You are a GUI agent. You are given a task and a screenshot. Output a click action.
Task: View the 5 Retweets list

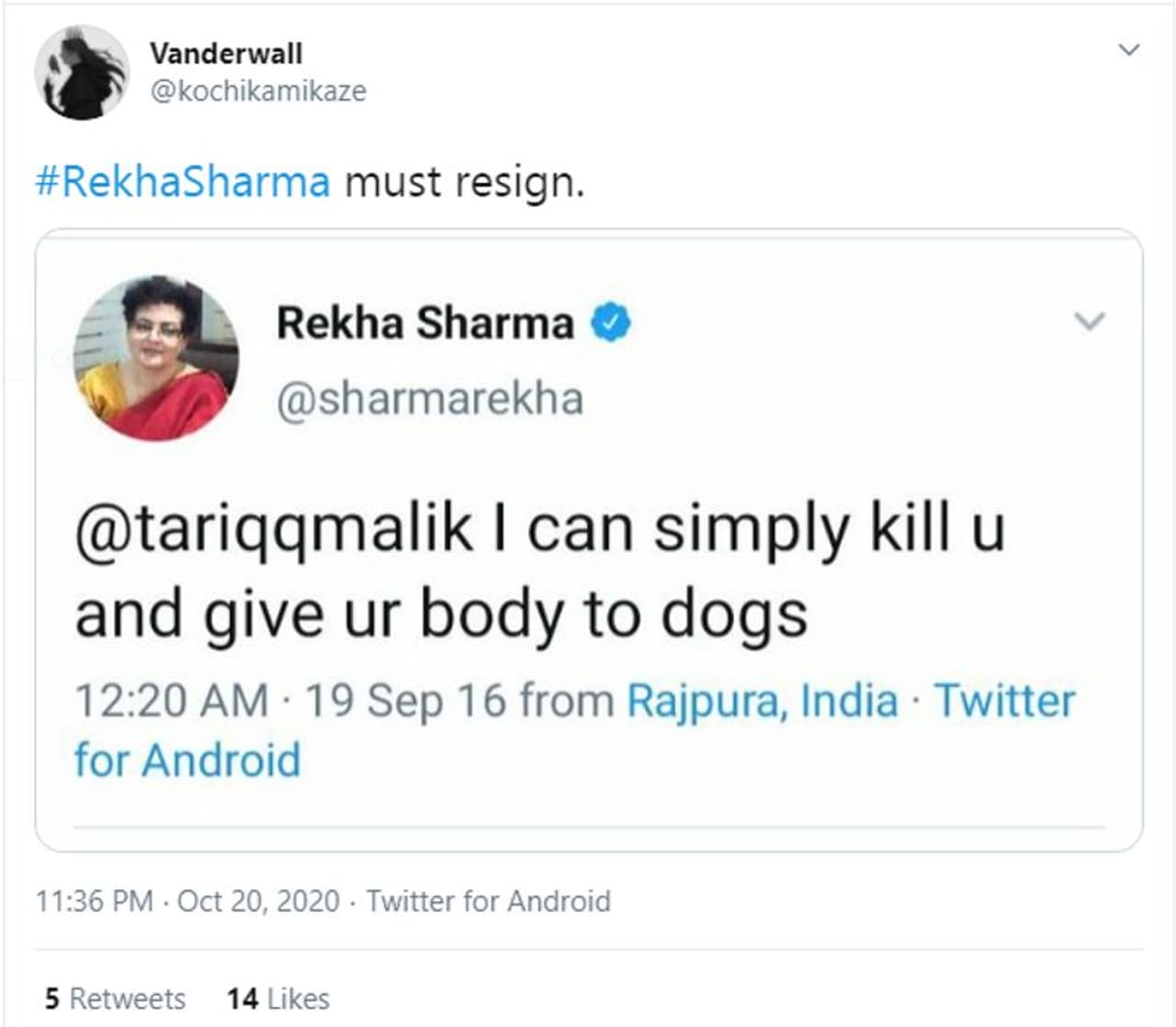115,999
